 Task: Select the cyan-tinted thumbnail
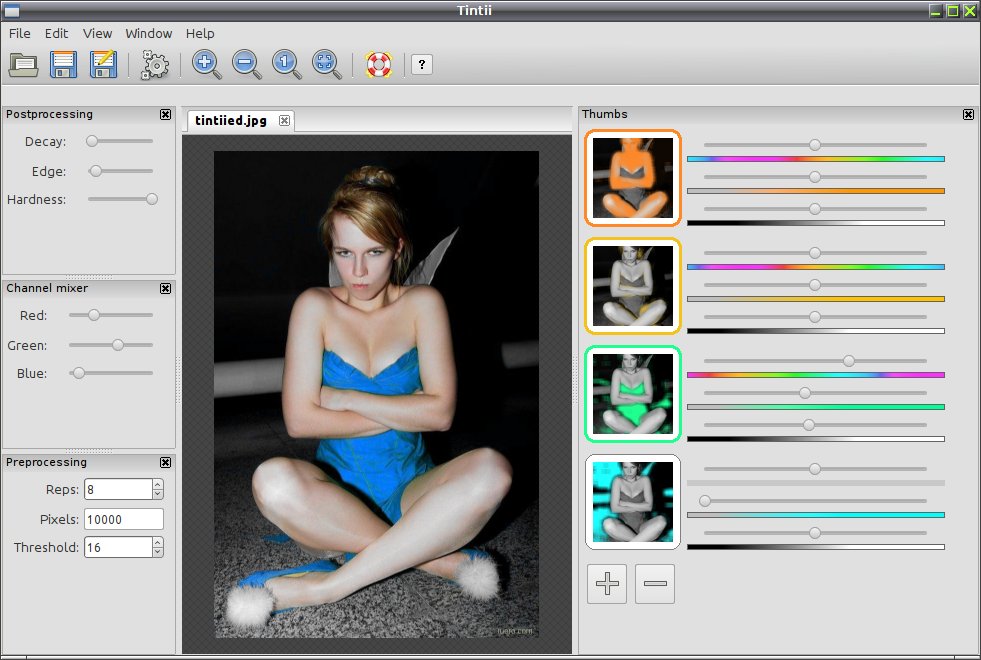point(633,502)
